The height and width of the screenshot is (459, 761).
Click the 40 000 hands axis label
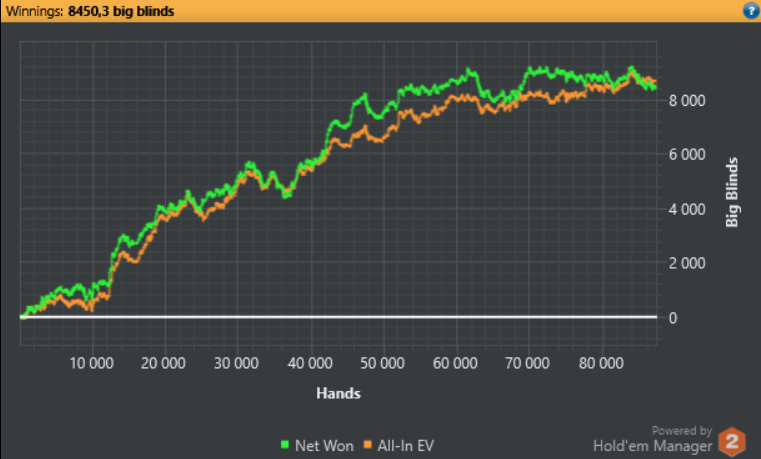[310, 363]
